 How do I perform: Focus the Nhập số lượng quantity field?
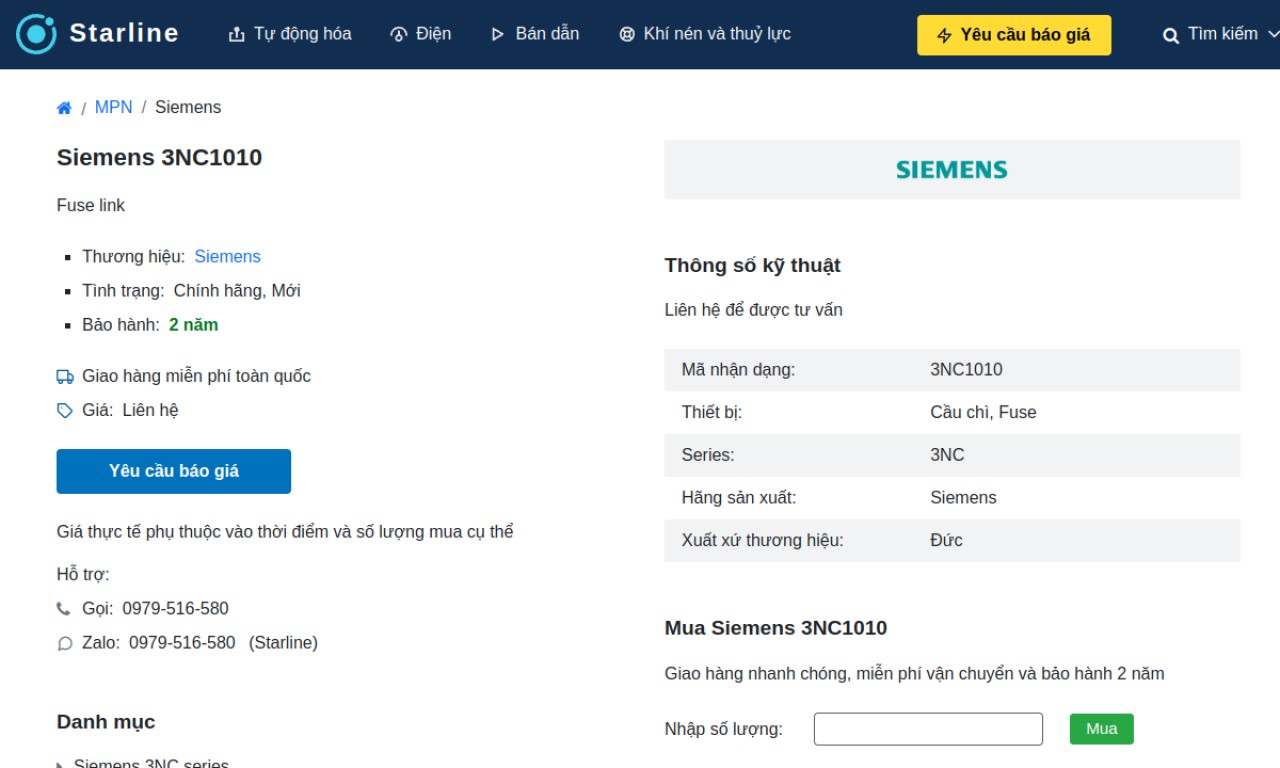pyautogui.click(x=928, y=729)
